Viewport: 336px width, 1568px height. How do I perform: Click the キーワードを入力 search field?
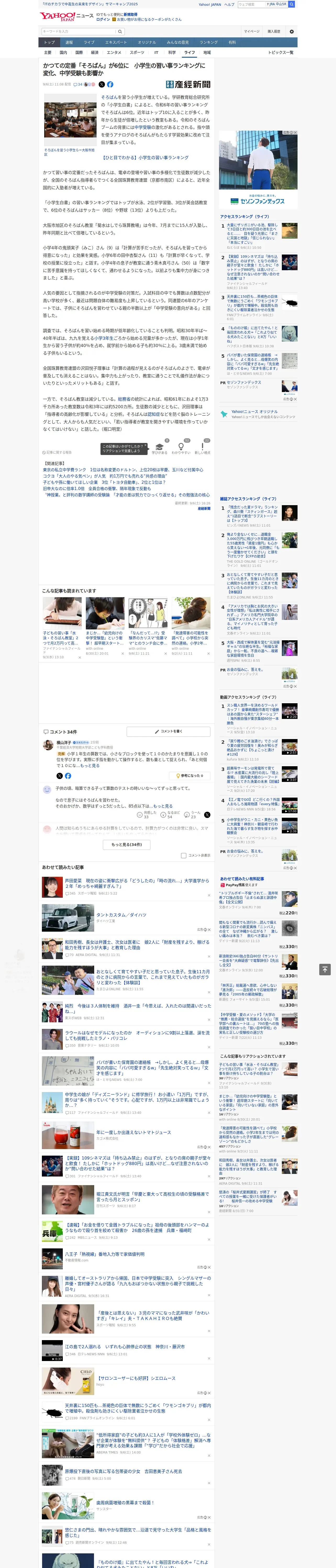(x=79, y=31)
